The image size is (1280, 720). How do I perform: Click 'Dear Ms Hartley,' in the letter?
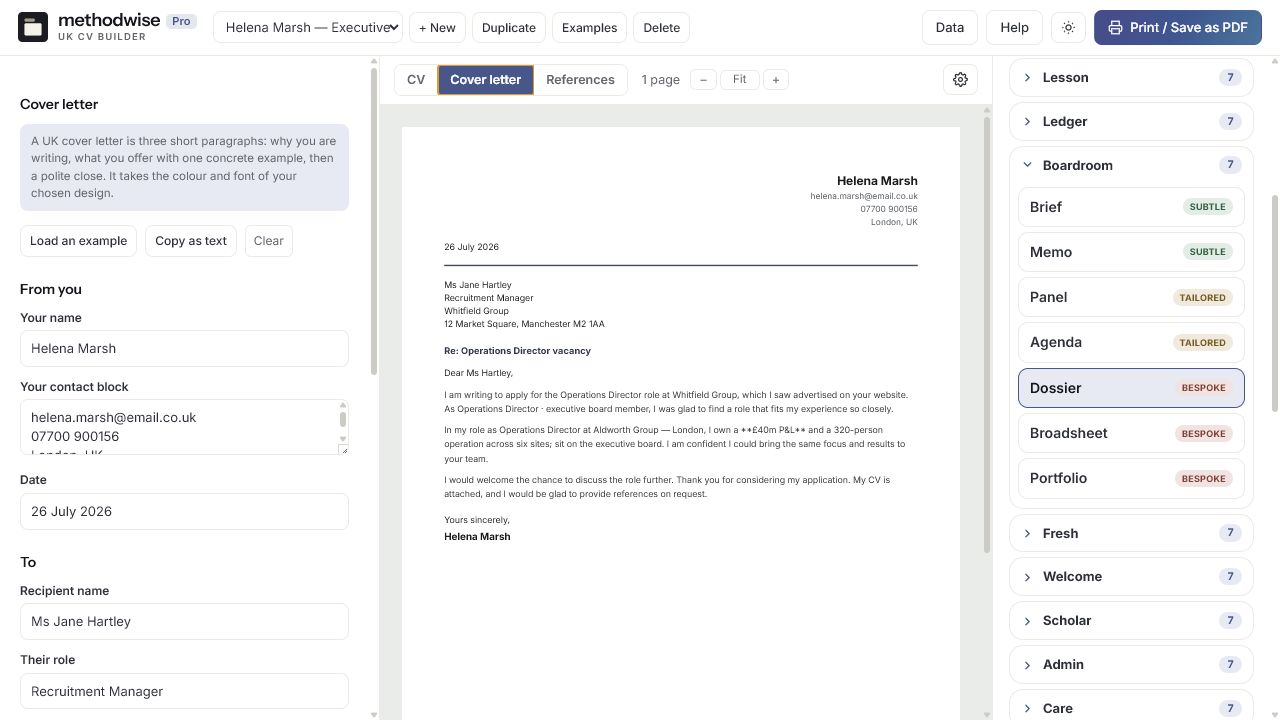478,373
